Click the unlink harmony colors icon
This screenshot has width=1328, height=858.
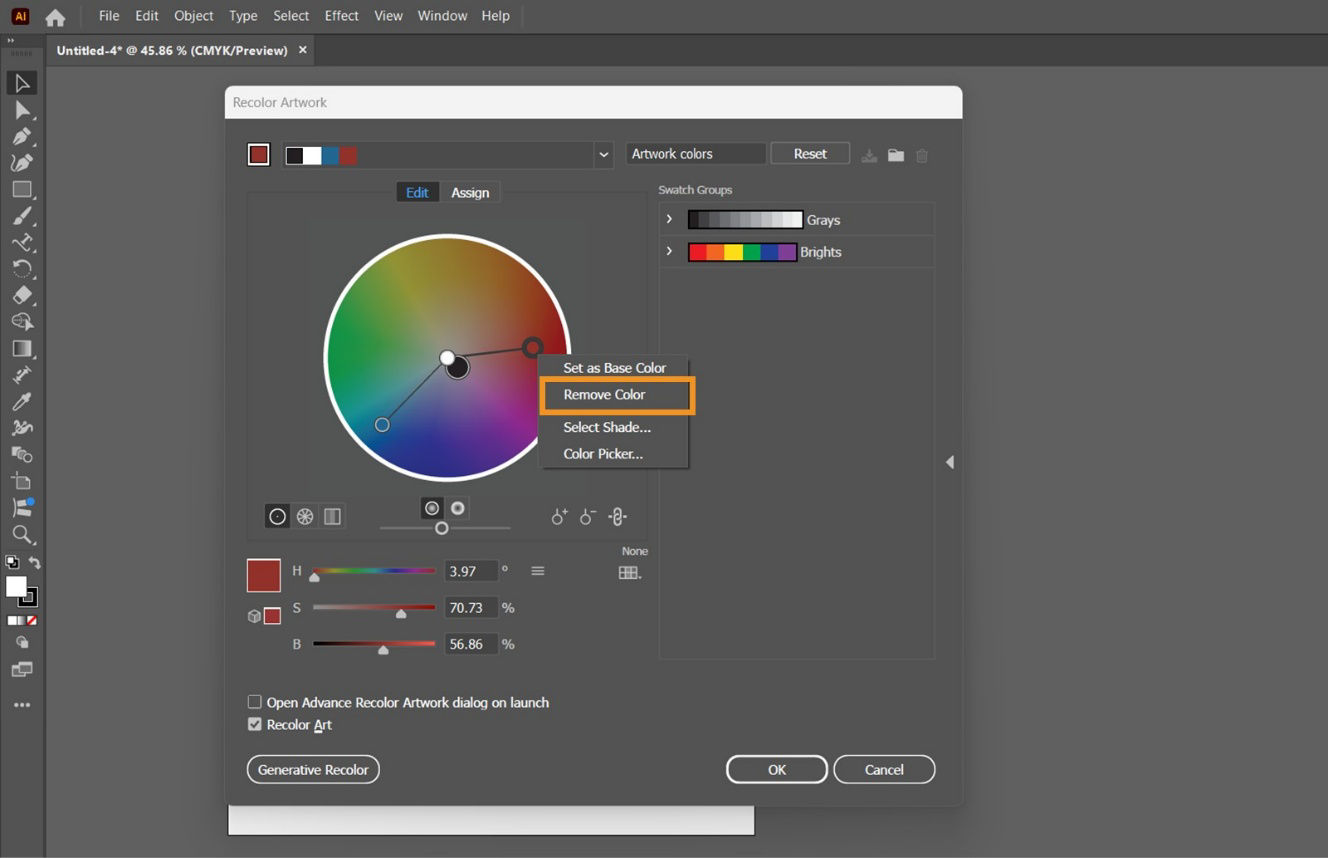pyautogui.click(x=617, y=517)
